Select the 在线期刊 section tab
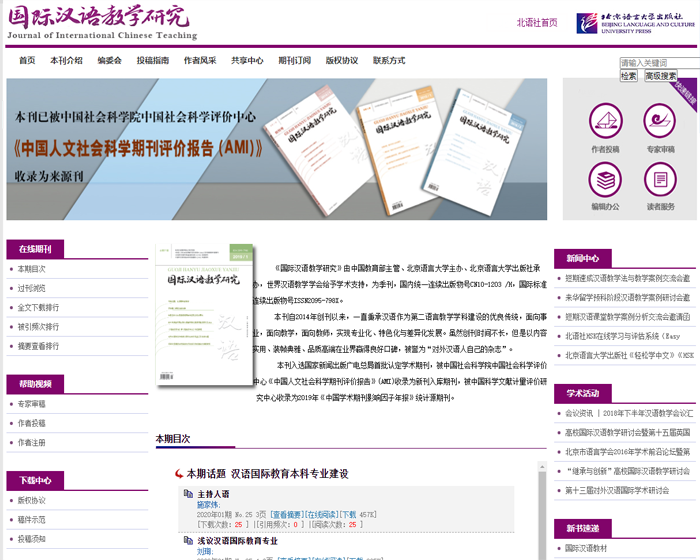The height and width of the screenshot is (560, 700). pos(35,249)
